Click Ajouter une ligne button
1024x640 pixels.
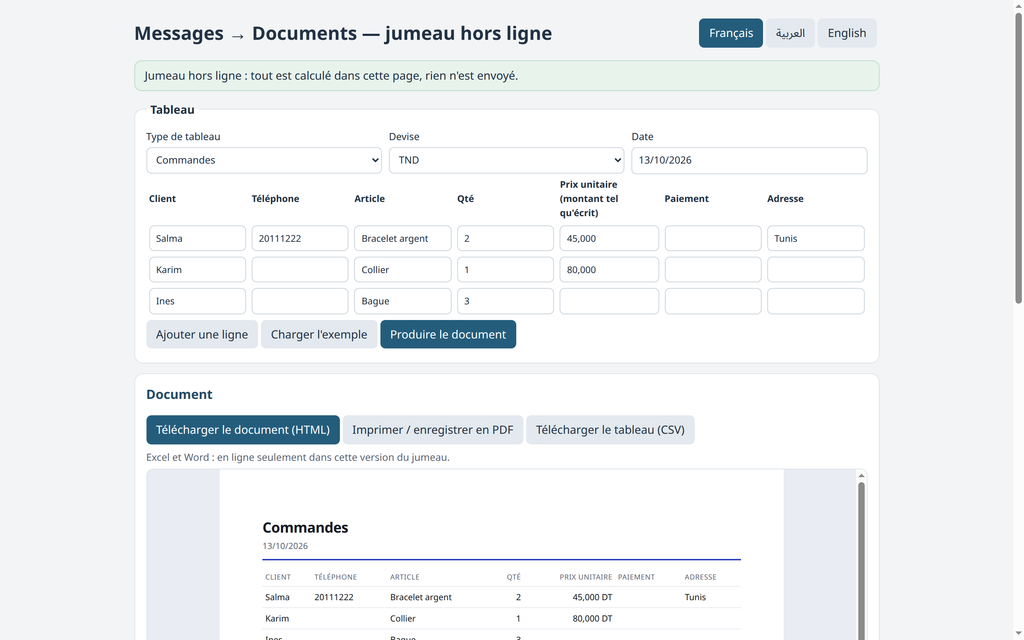click(202, 334)
